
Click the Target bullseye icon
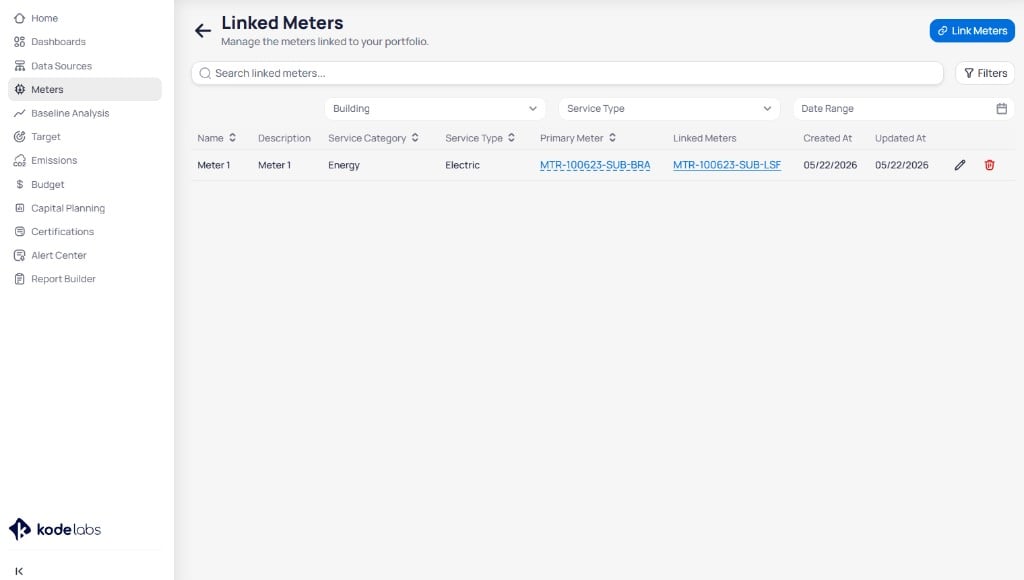[x=20, y=137]
